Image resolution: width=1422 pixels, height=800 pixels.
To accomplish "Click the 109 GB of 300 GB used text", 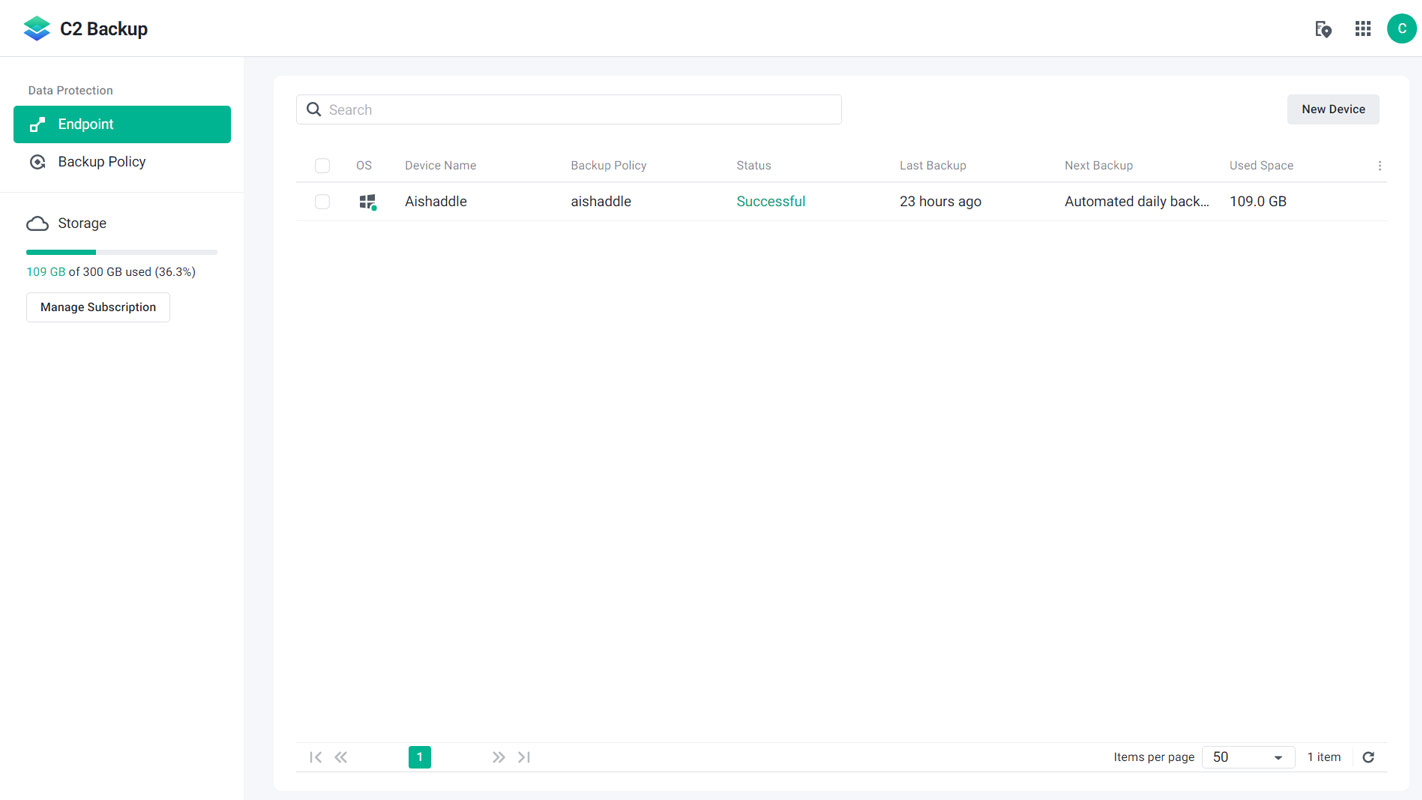I will [x=111, y=272].
